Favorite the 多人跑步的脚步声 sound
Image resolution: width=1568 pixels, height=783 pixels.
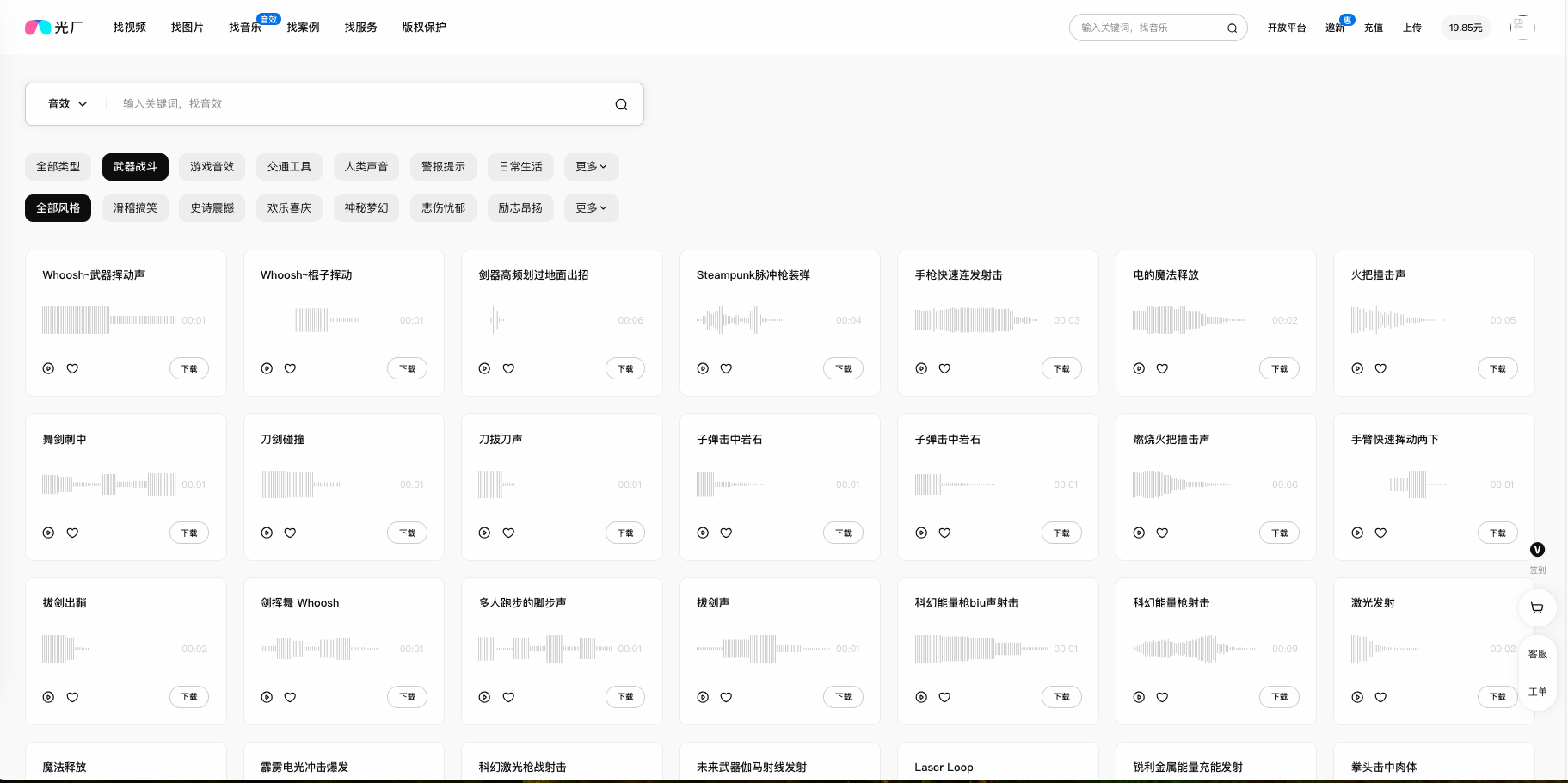508,697
